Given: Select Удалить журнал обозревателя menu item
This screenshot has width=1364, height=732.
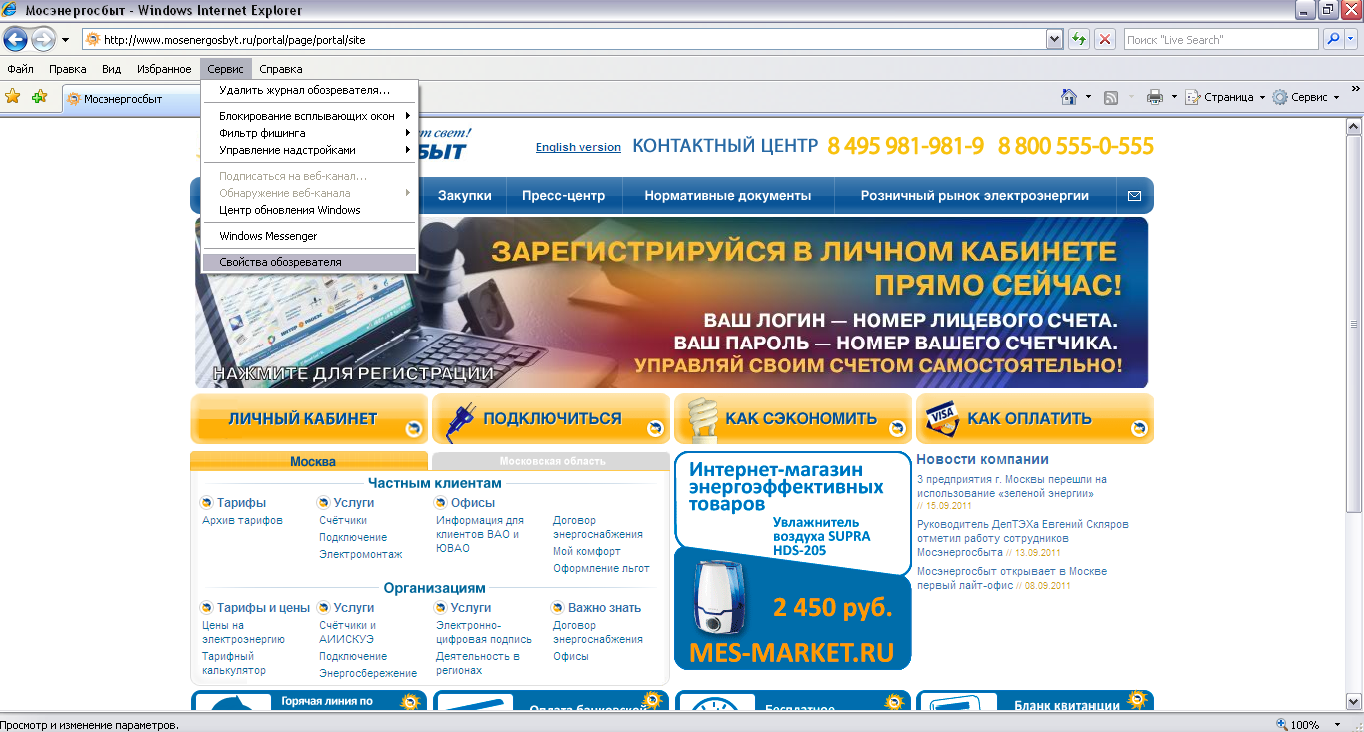Looking at the screenshot, I should point(310,90).
